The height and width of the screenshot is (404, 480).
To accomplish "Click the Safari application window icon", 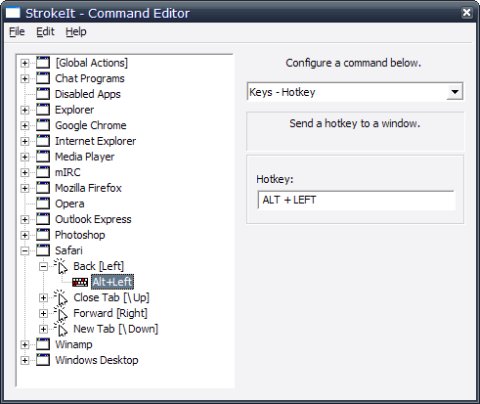I will tap(43, 250).
